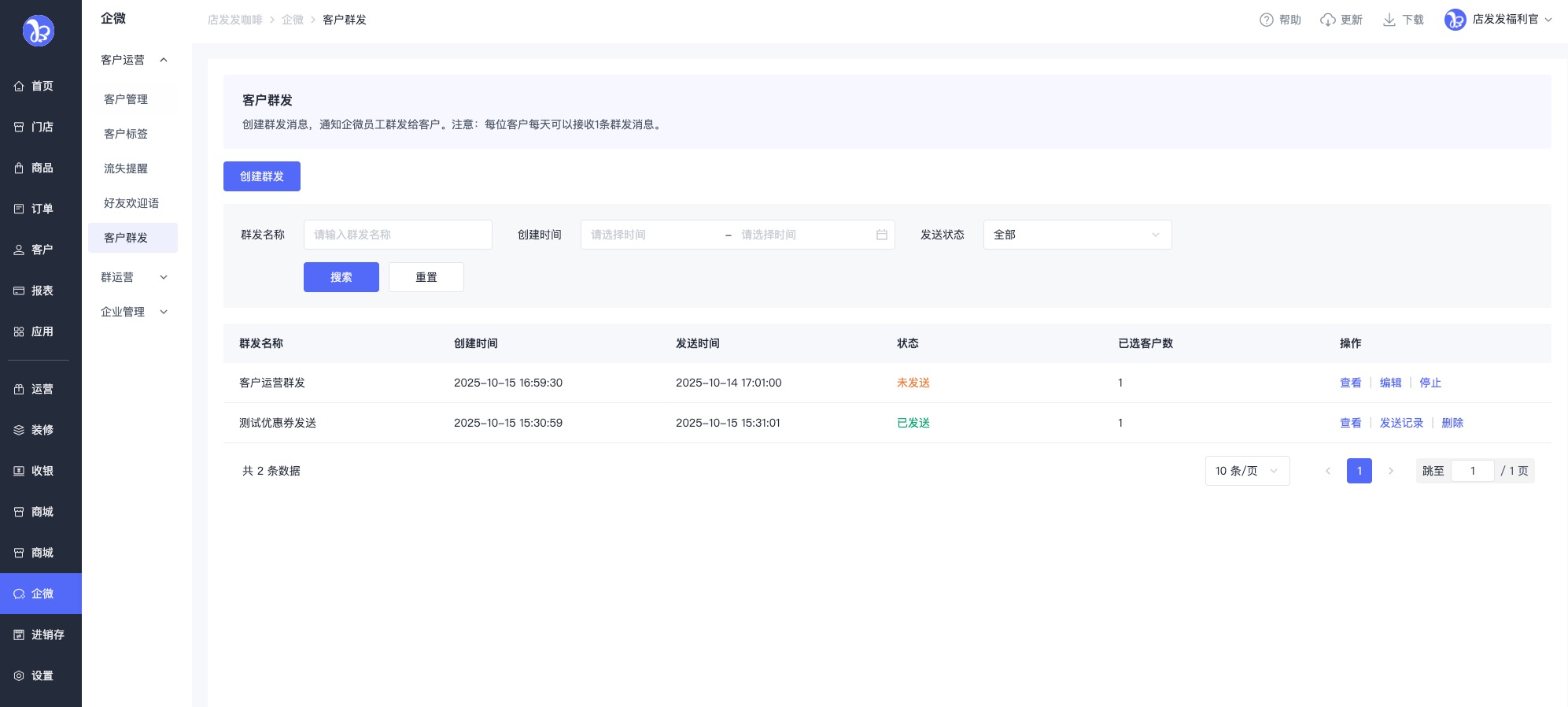1568x707 pixels.
Task: Open the 发送状态 dropdown showing 全部
Action: point(1076,235)
